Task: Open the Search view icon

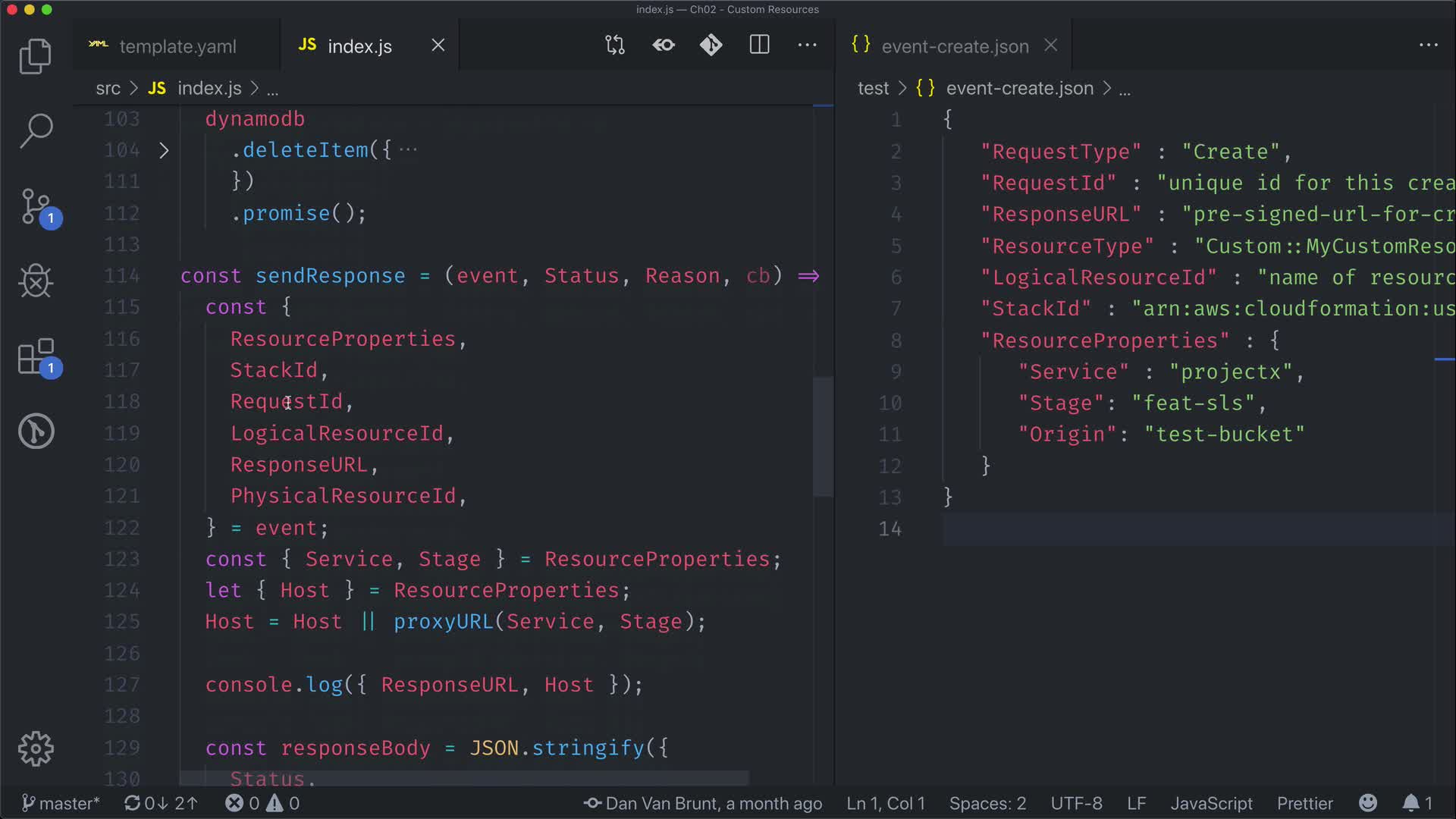Action: pyautogui.click(x=35, y=130)
